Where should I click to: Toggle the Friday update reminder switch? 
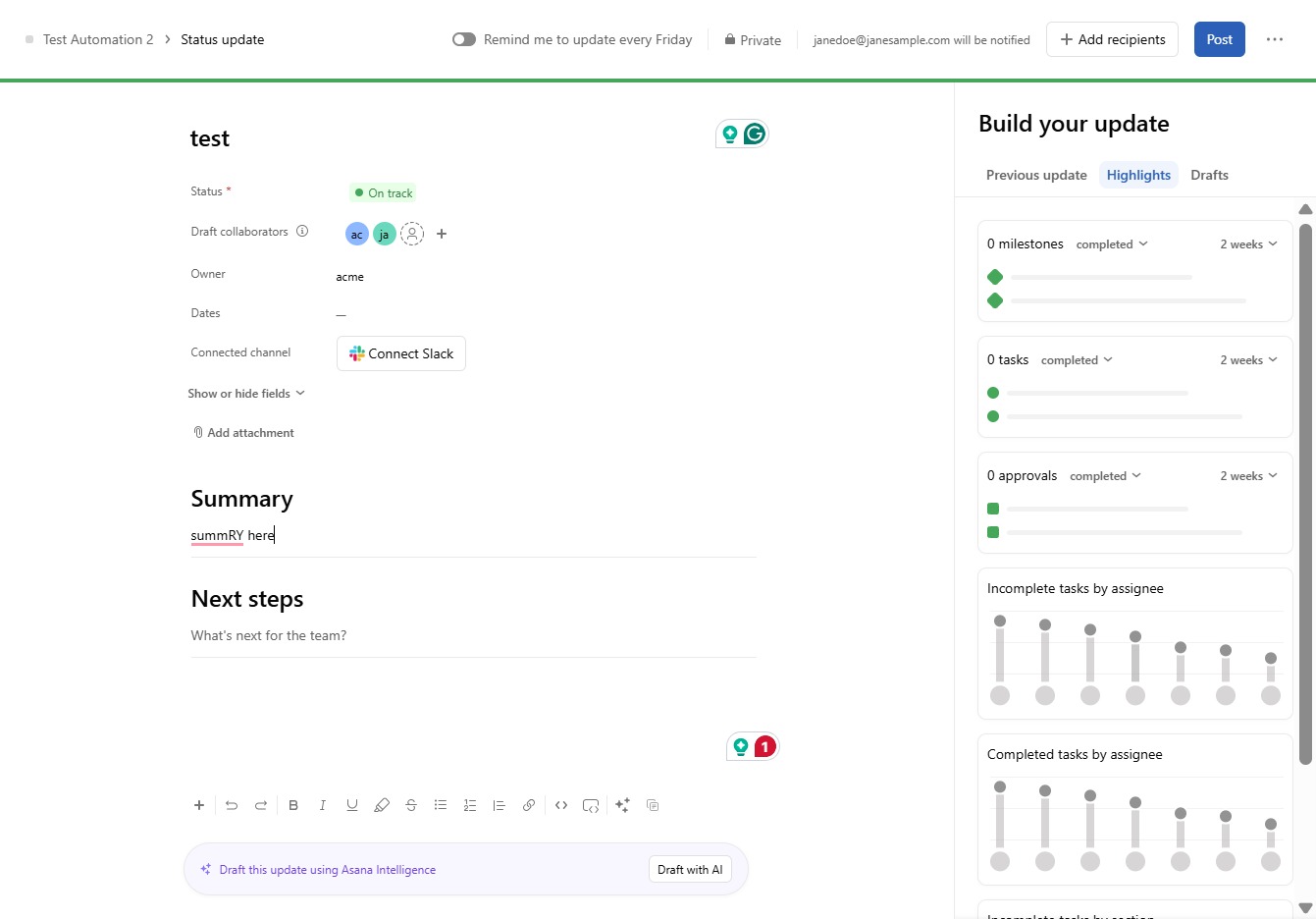point(464,39)
